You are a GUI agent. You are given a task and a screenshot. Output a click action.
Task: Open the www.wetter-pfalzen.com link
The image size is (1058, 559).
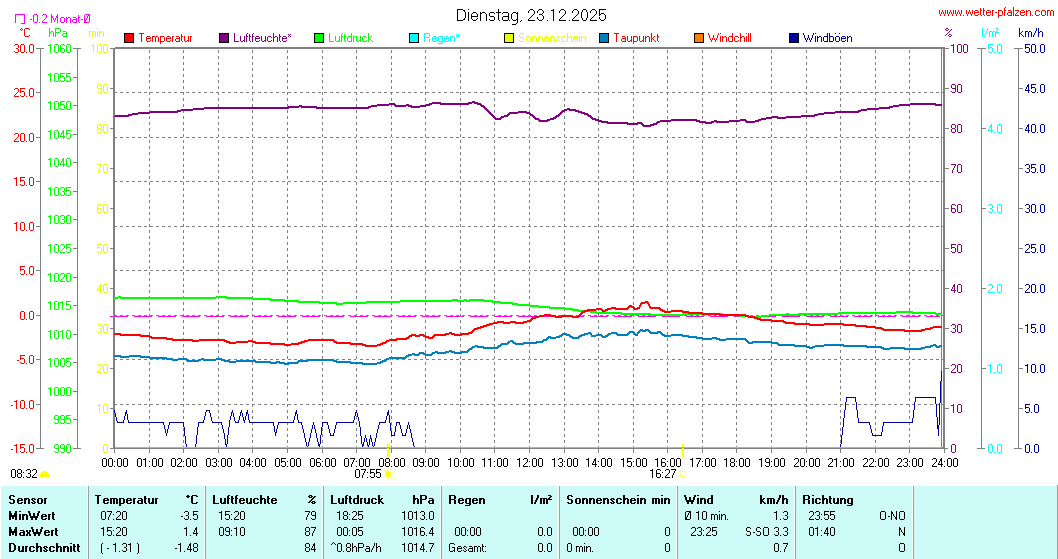[x=996, y=13]
